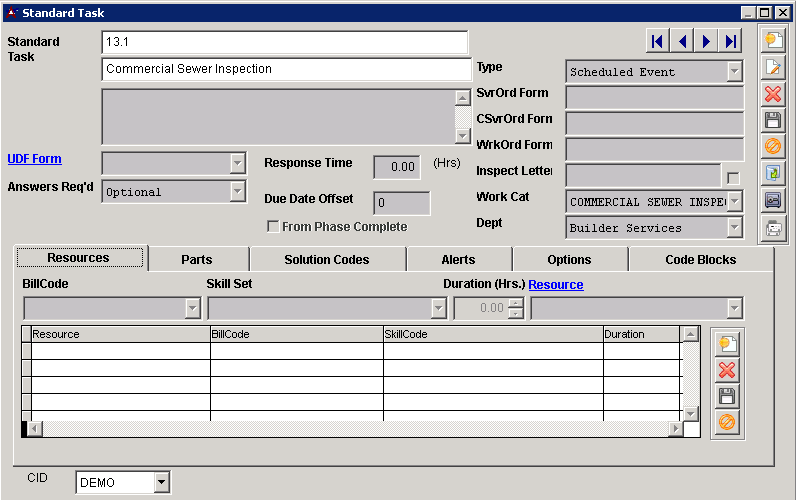The width and height of the screenshot is (796, 500).
Task: Open the CID dropdown showing DEMO
Action: [x=162, y=483]
